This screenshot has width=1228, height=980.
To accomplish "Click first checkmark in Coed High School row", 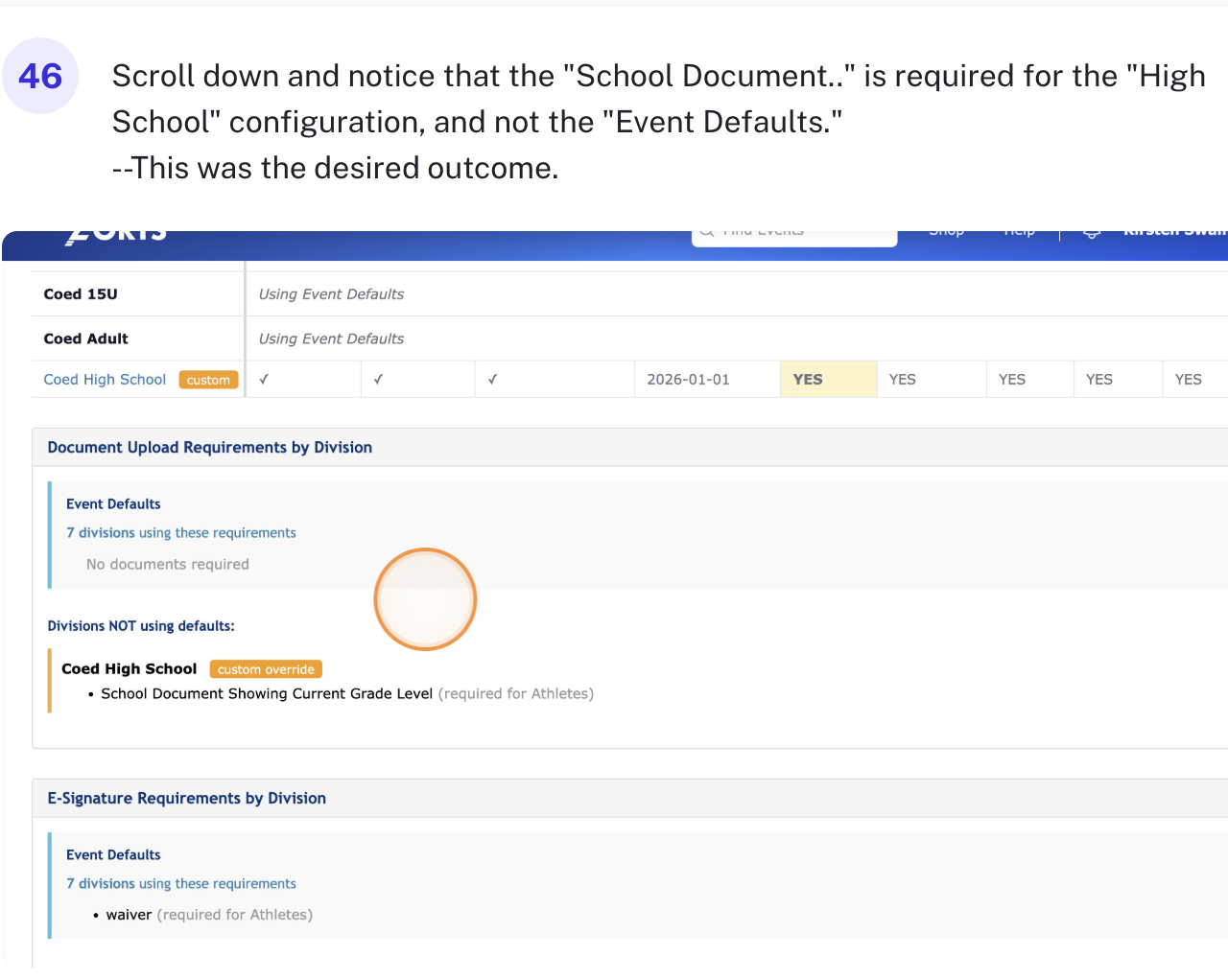I will pyautogui.click(x=264, y=380).
